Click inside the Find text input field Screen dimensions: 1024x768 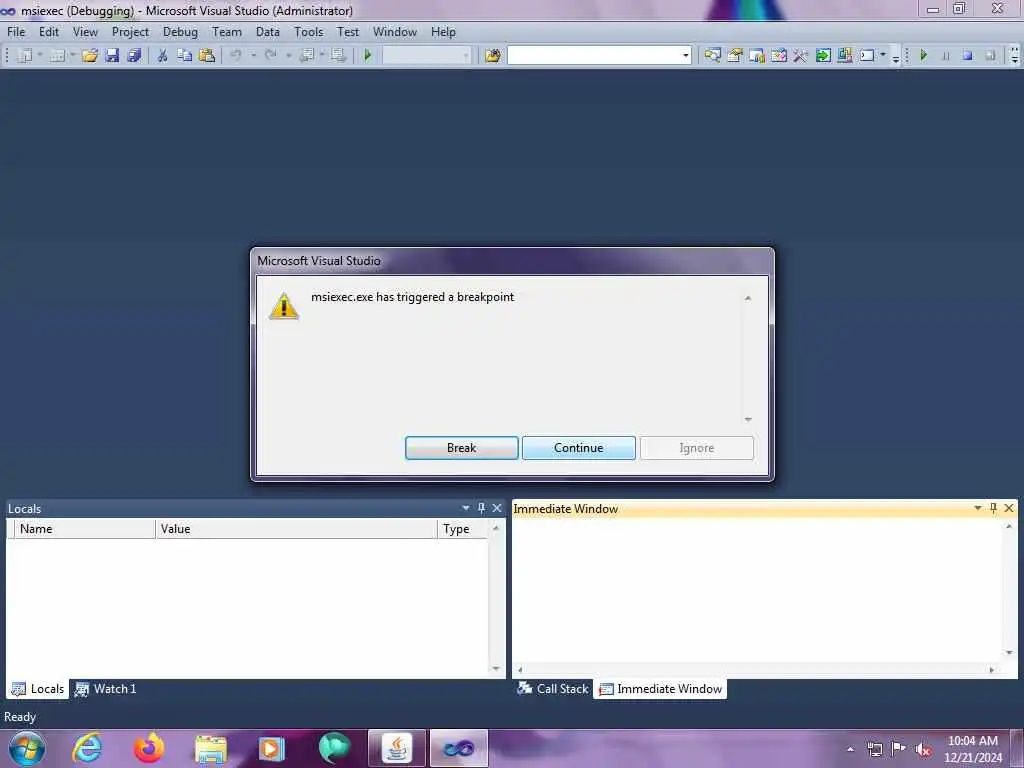[x=594, y=56]
